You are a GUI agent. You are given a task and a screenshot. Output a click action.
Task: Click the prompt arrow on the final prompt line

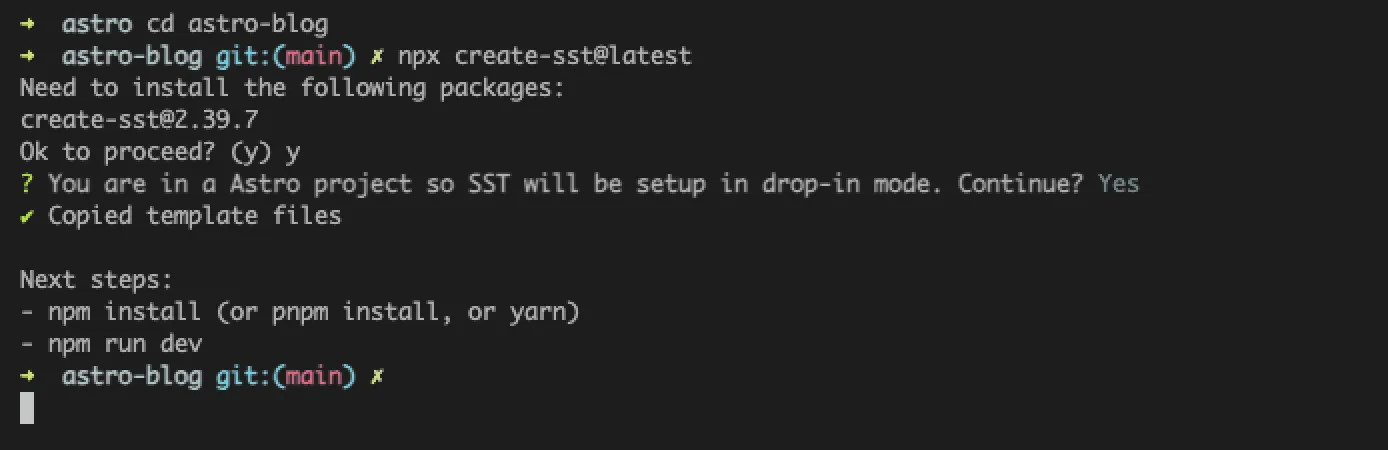point(27,376)
